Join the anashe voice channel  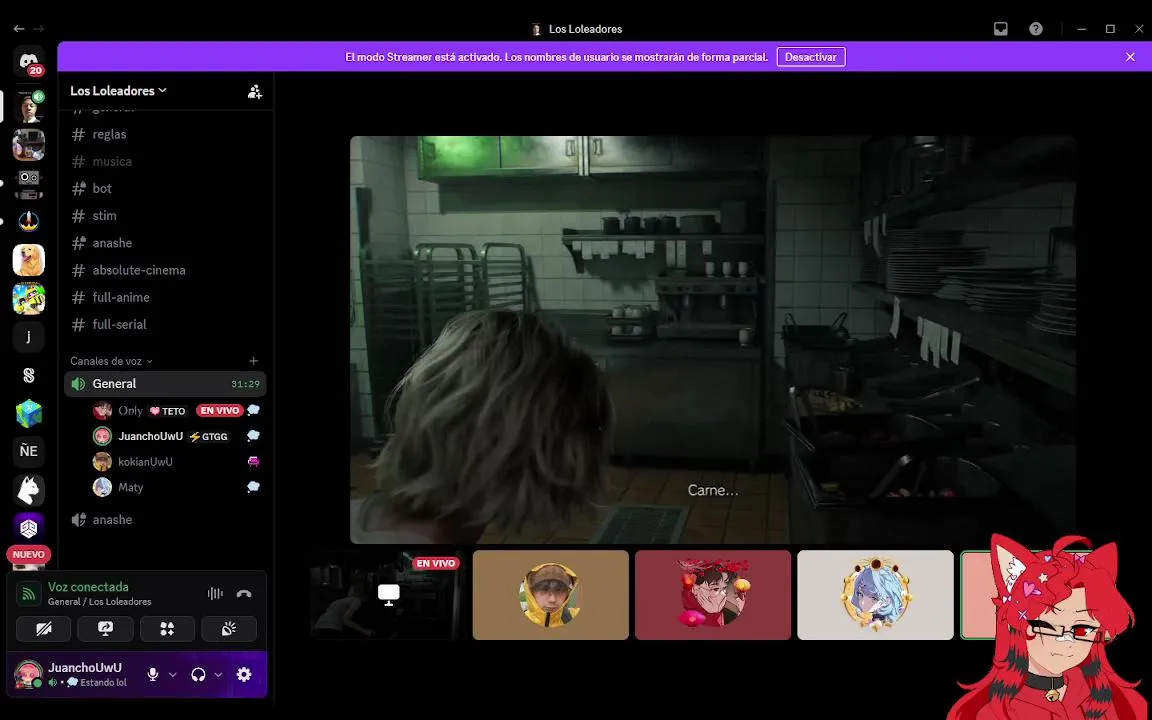pos(165,519)
